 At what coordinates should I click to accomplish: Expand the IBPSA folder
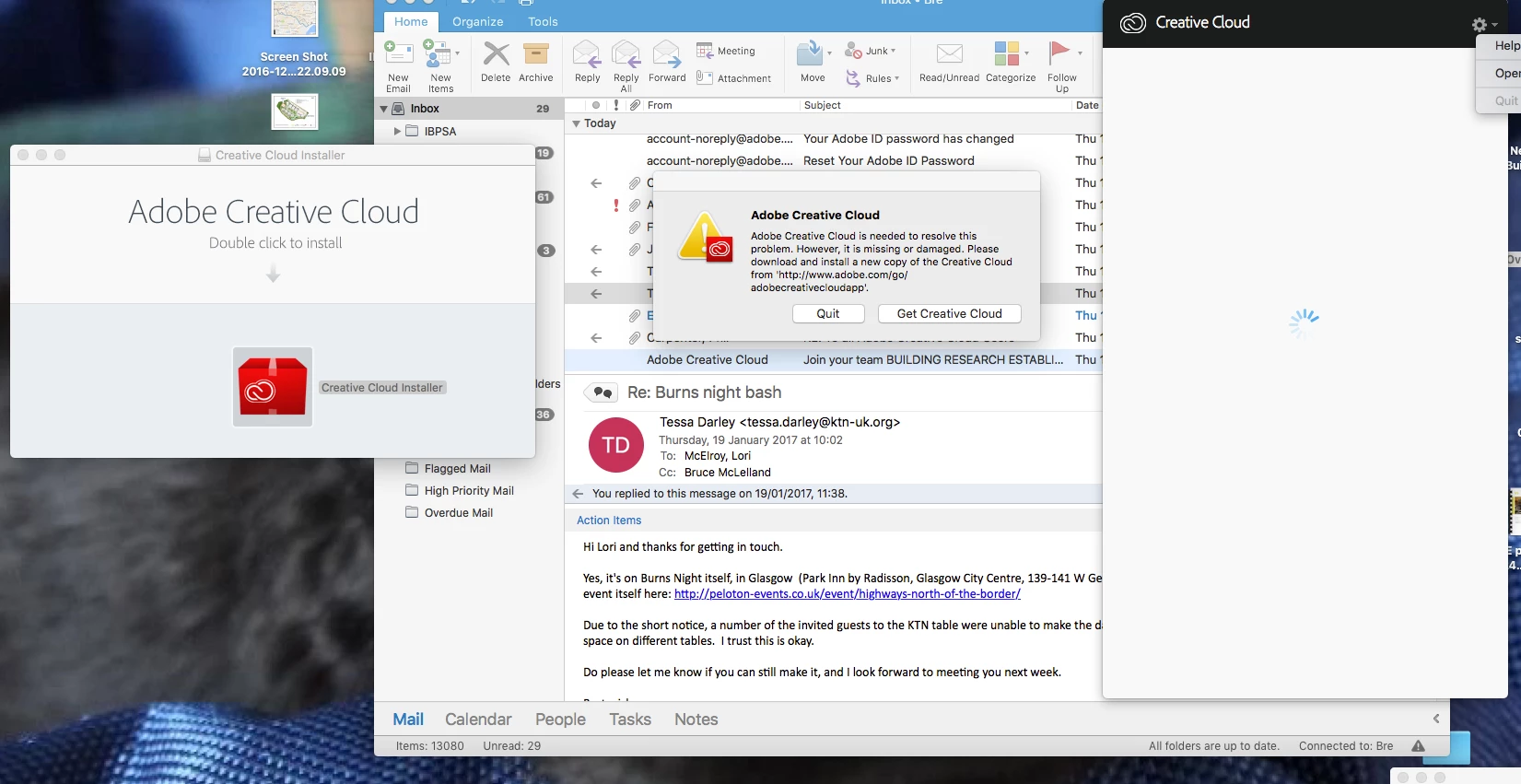click(x=397, y=132)
